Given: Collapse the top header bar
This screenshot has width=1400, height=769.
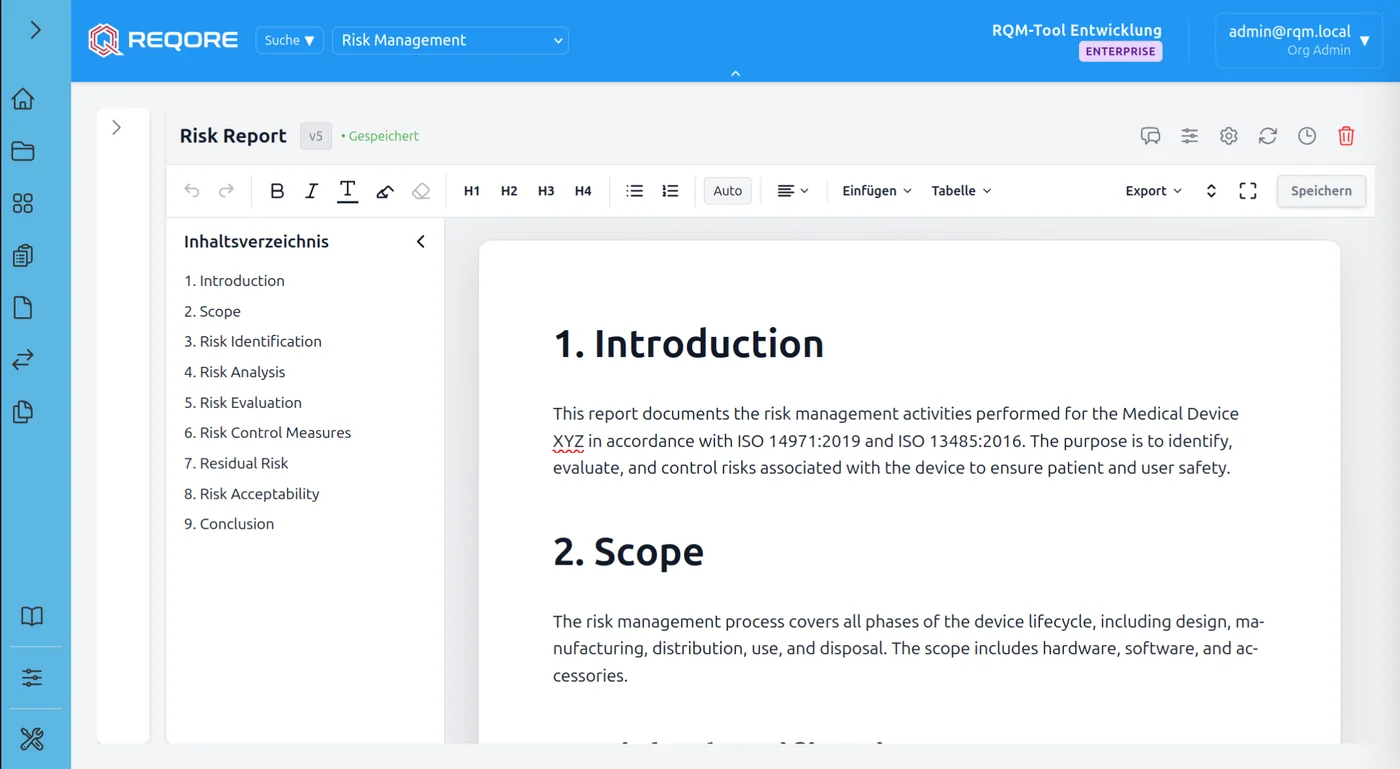Looking at the screenshot, I should (735, 73).
